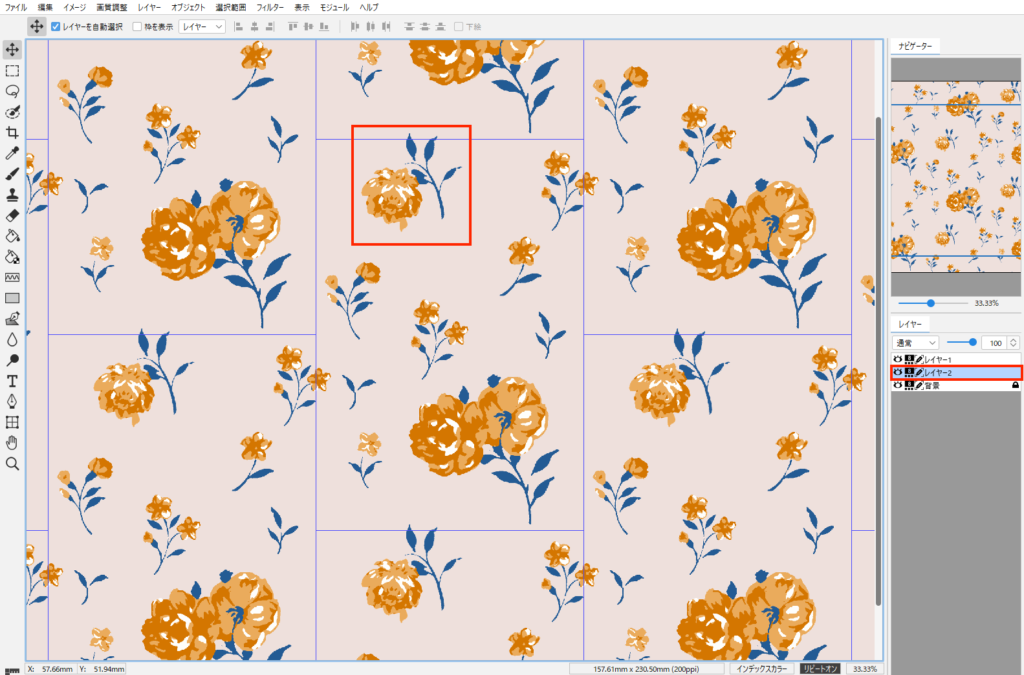Open the 表示 menu
Viewport: 1024px width, 675px height.
click(x=302, y=7)
